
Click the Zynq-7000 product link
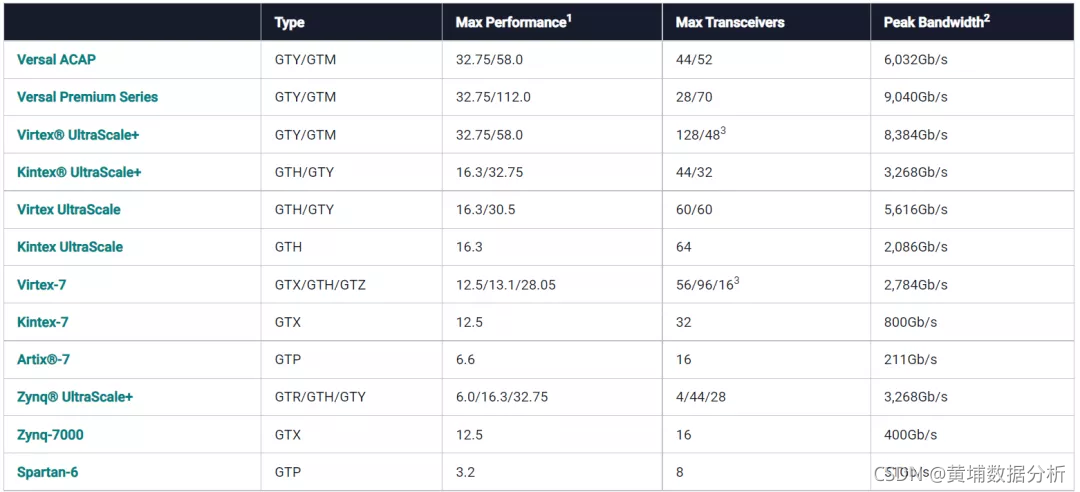(x=50, y=435)
